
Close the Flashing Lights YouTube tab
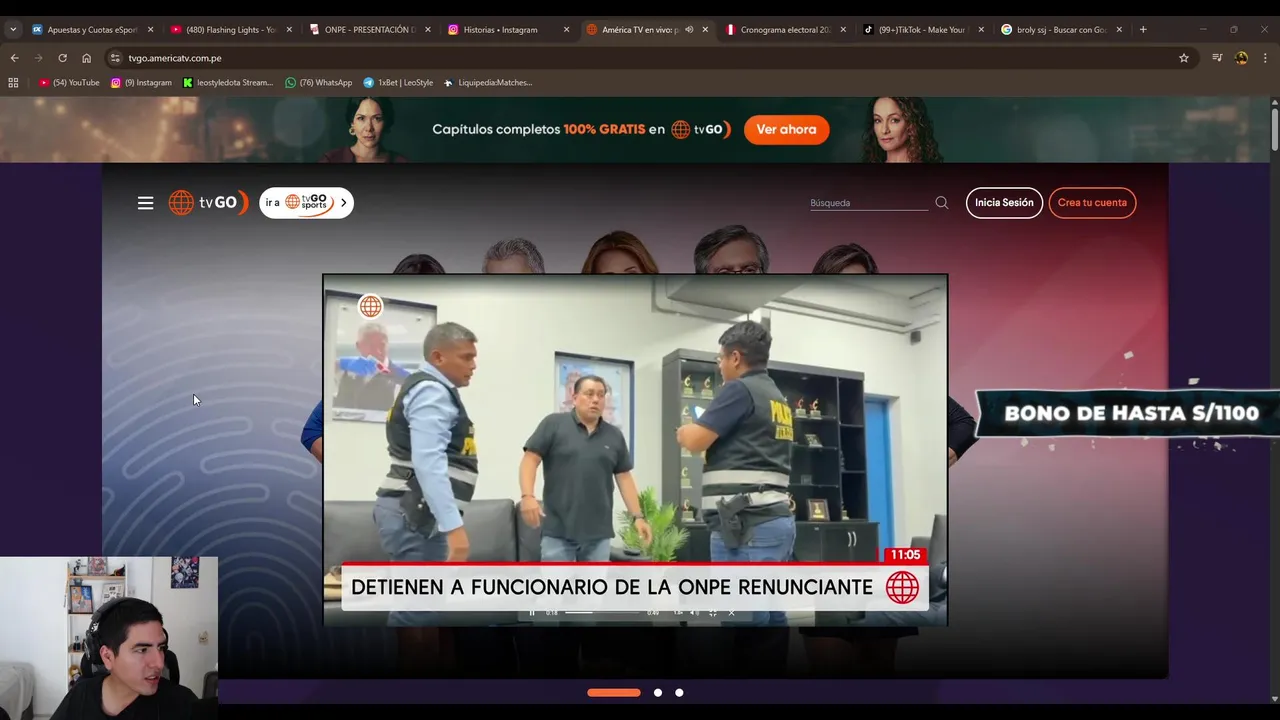[289, 30]
